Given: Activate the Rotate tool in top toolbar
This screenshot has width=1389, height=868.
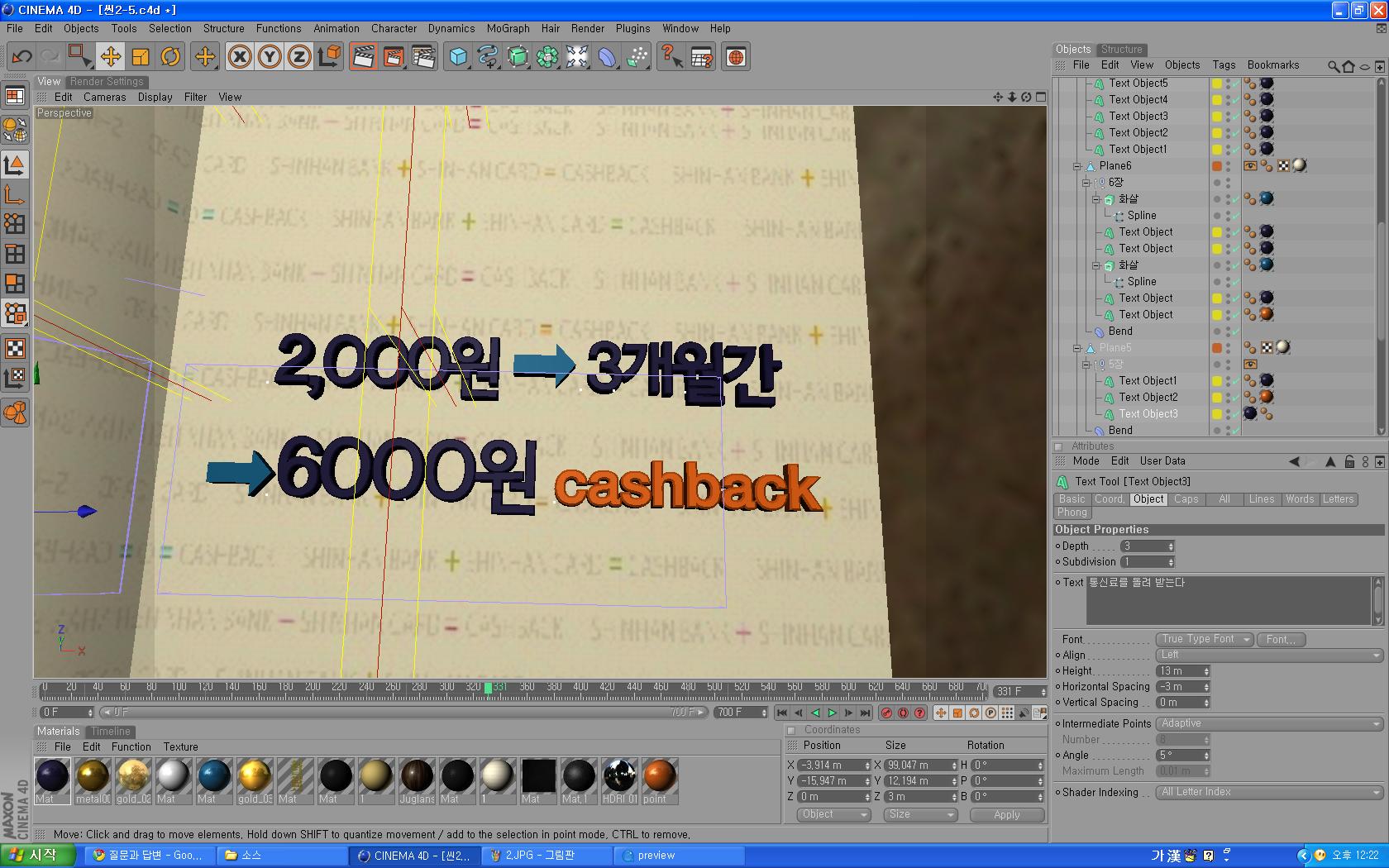Looking at the screenshot, I should (170, 57).
